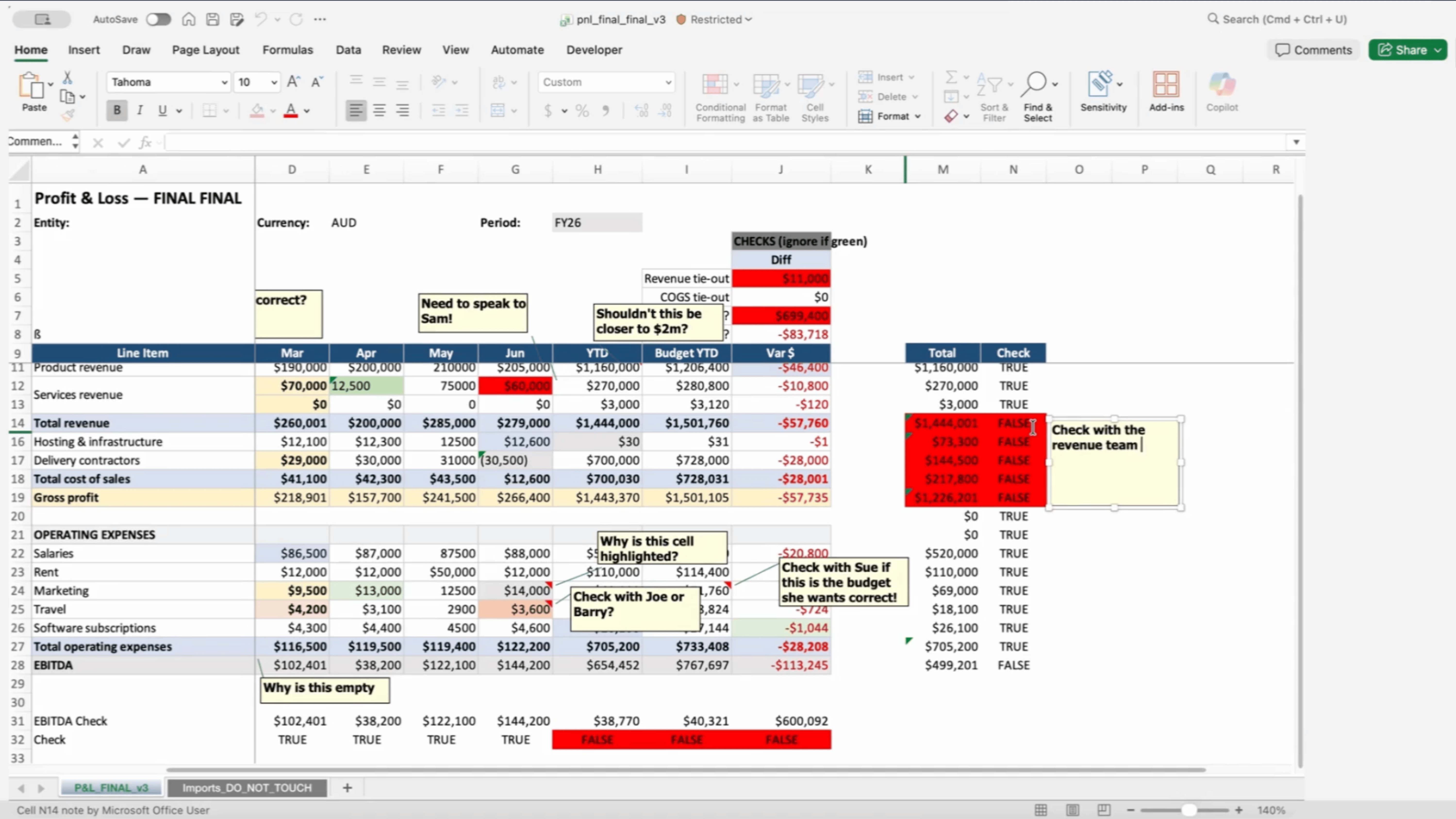Screen dimensions: 1456x819
Task: Click the Cut scissors icon
Action: (x=67, y=77)
